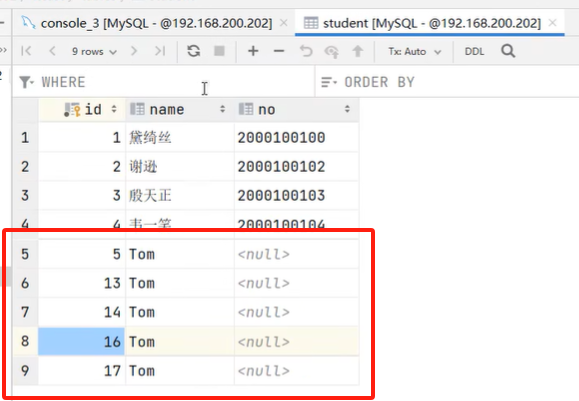This screenshot has height=401, width=579.
Task: Select row number 7 header
Action: (25, 312)
